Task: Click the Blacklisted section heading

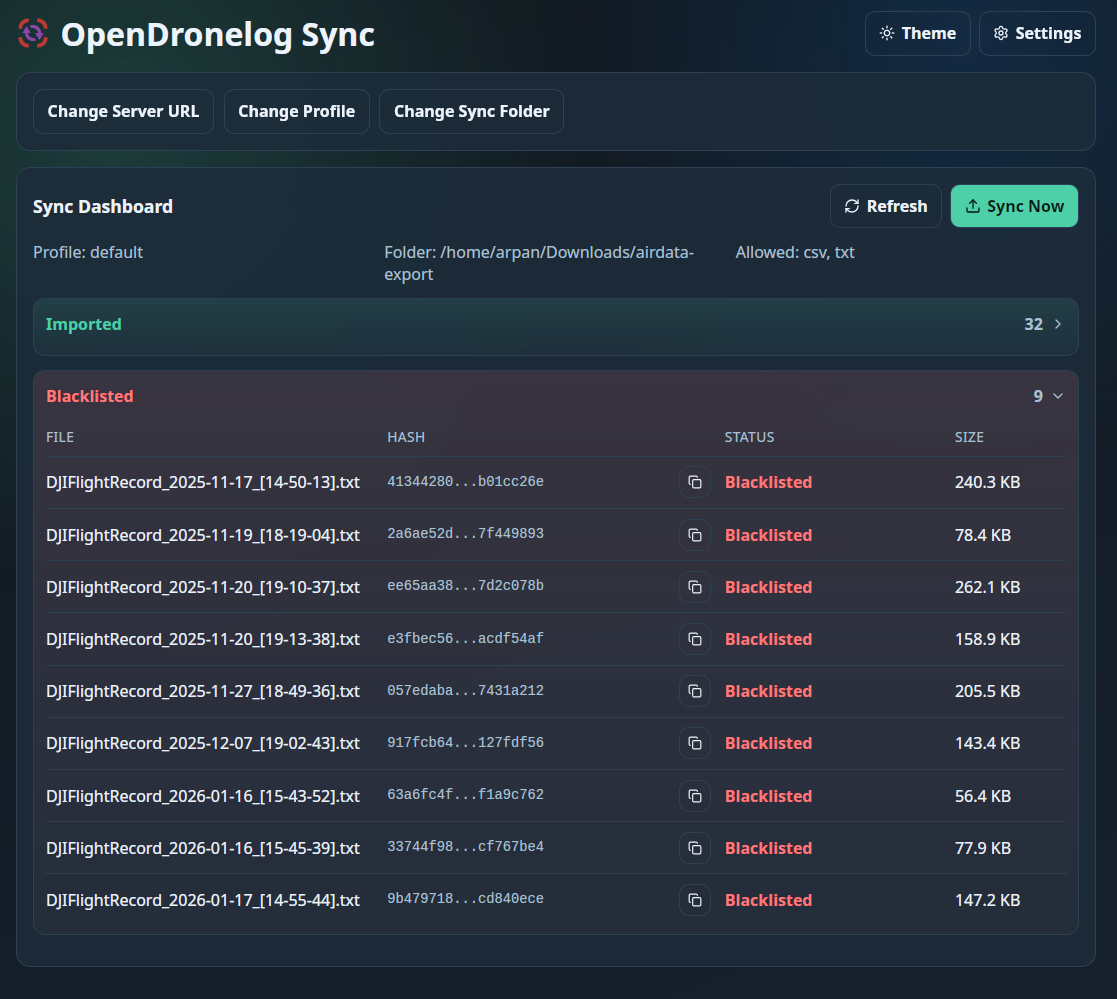Action: coord(90,396)
